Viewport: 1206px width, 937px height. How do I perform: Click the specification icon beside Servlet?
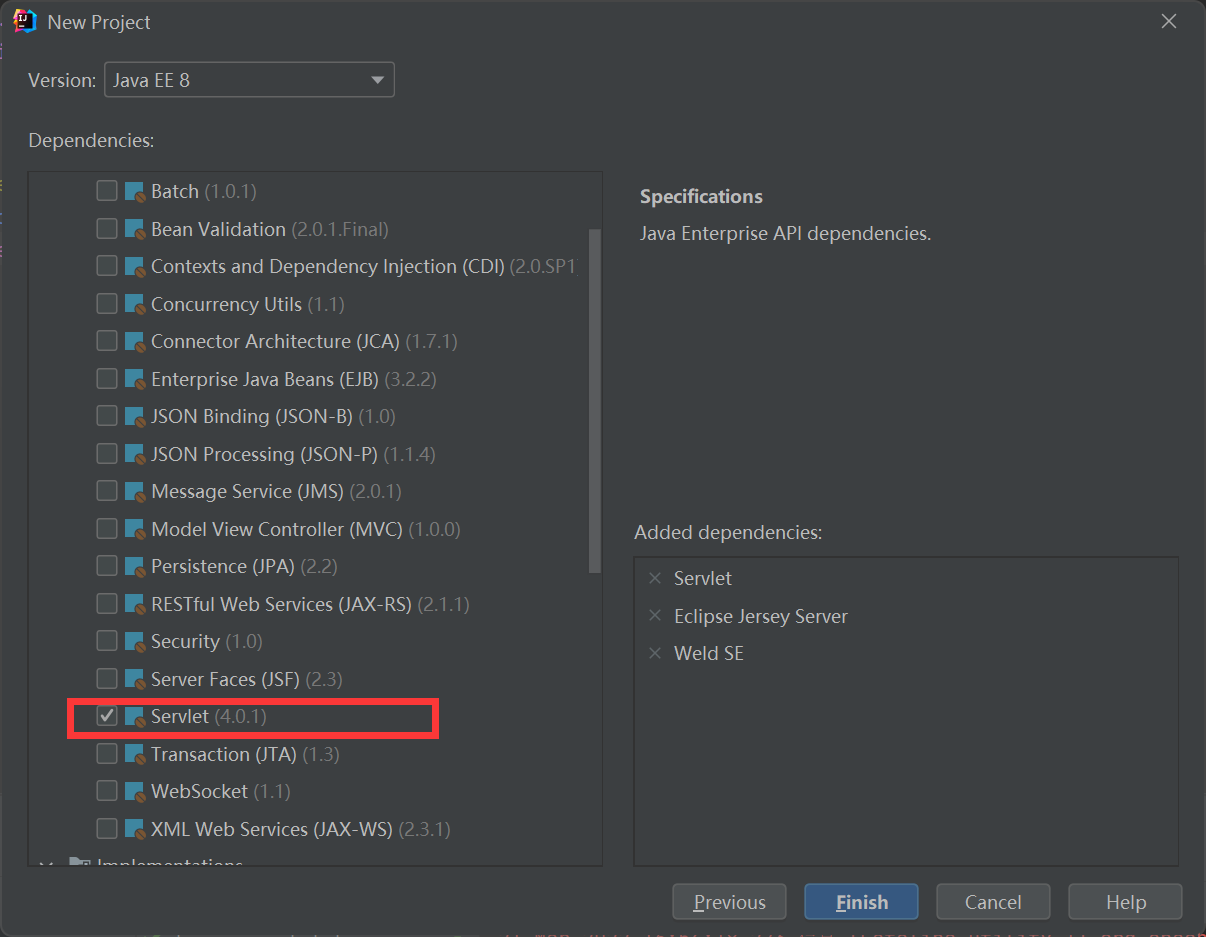coord(136,716)
